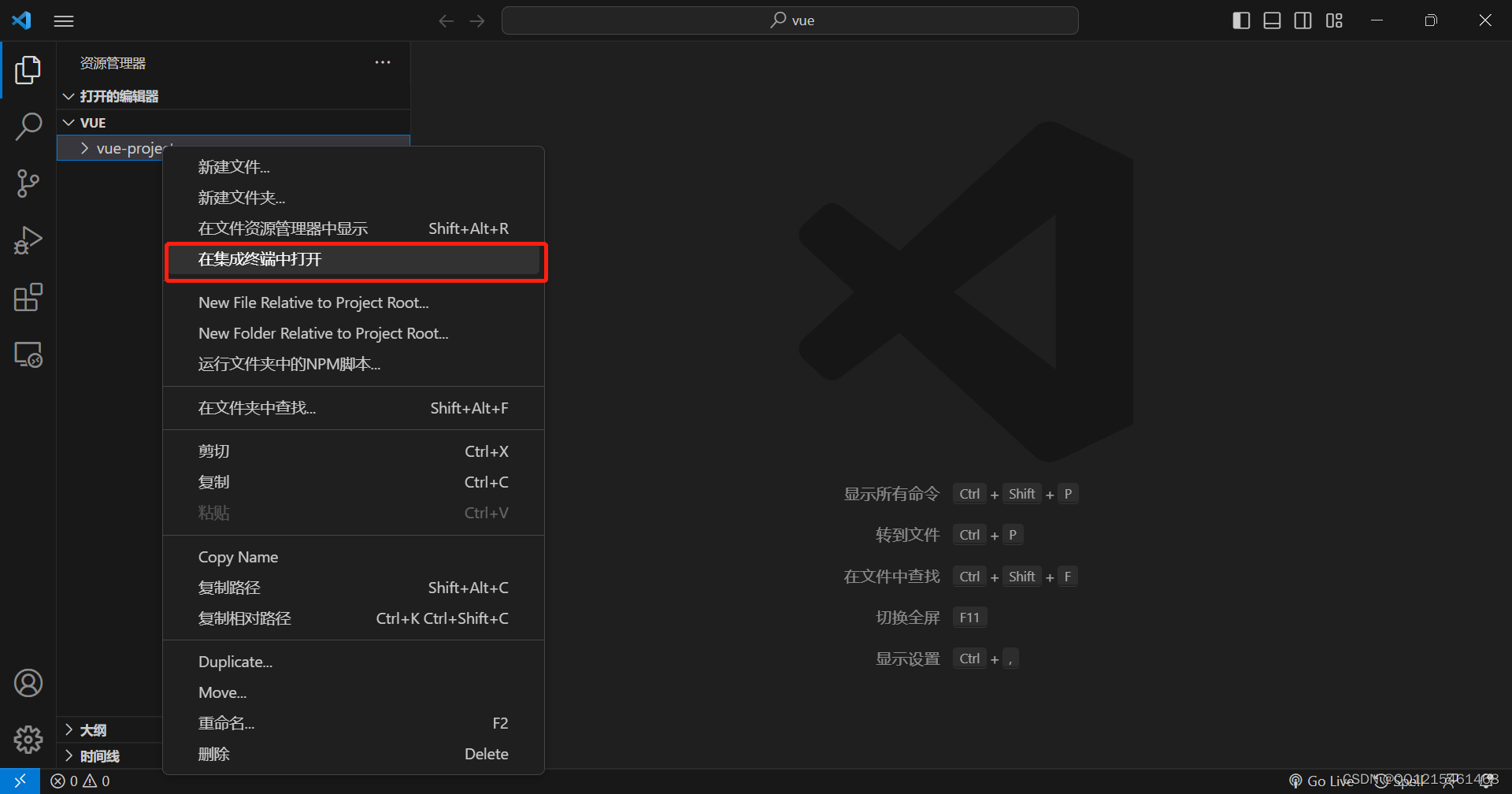This screenshot has width=1512, height=794.
Task: Toggle the secondary sidebar layout icon
Action: pyautogui.click(x=1303, y=20)
